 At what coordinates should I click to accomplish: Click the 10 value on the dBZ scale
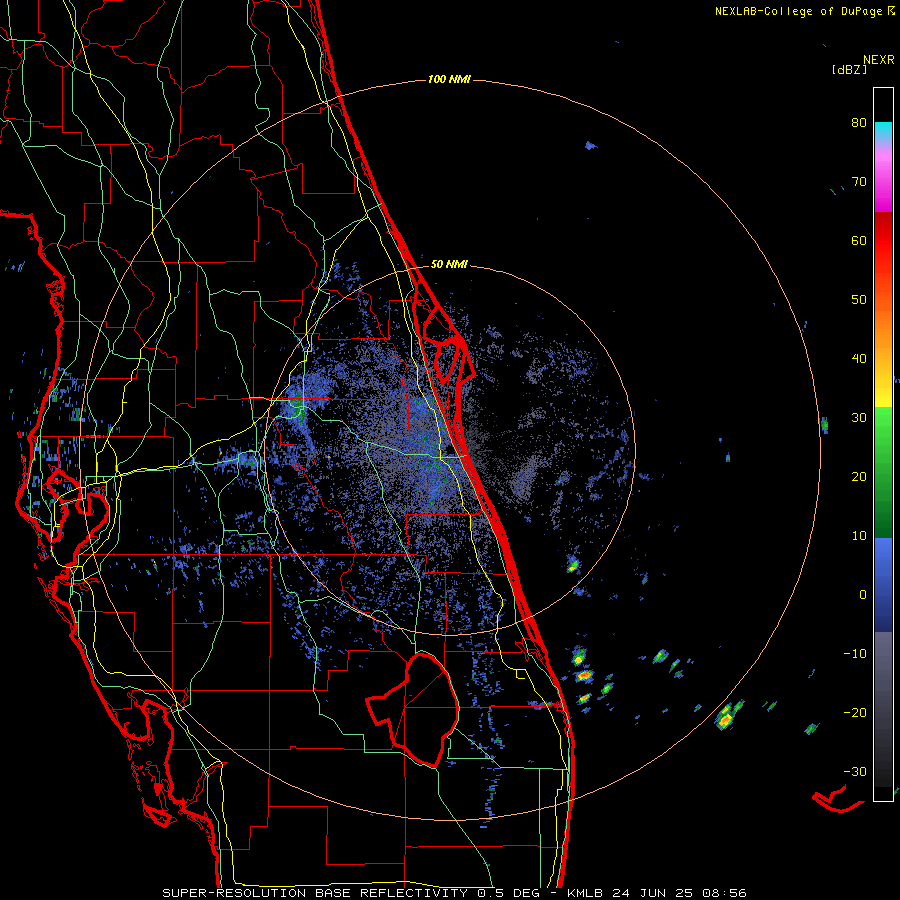(859, 536)
